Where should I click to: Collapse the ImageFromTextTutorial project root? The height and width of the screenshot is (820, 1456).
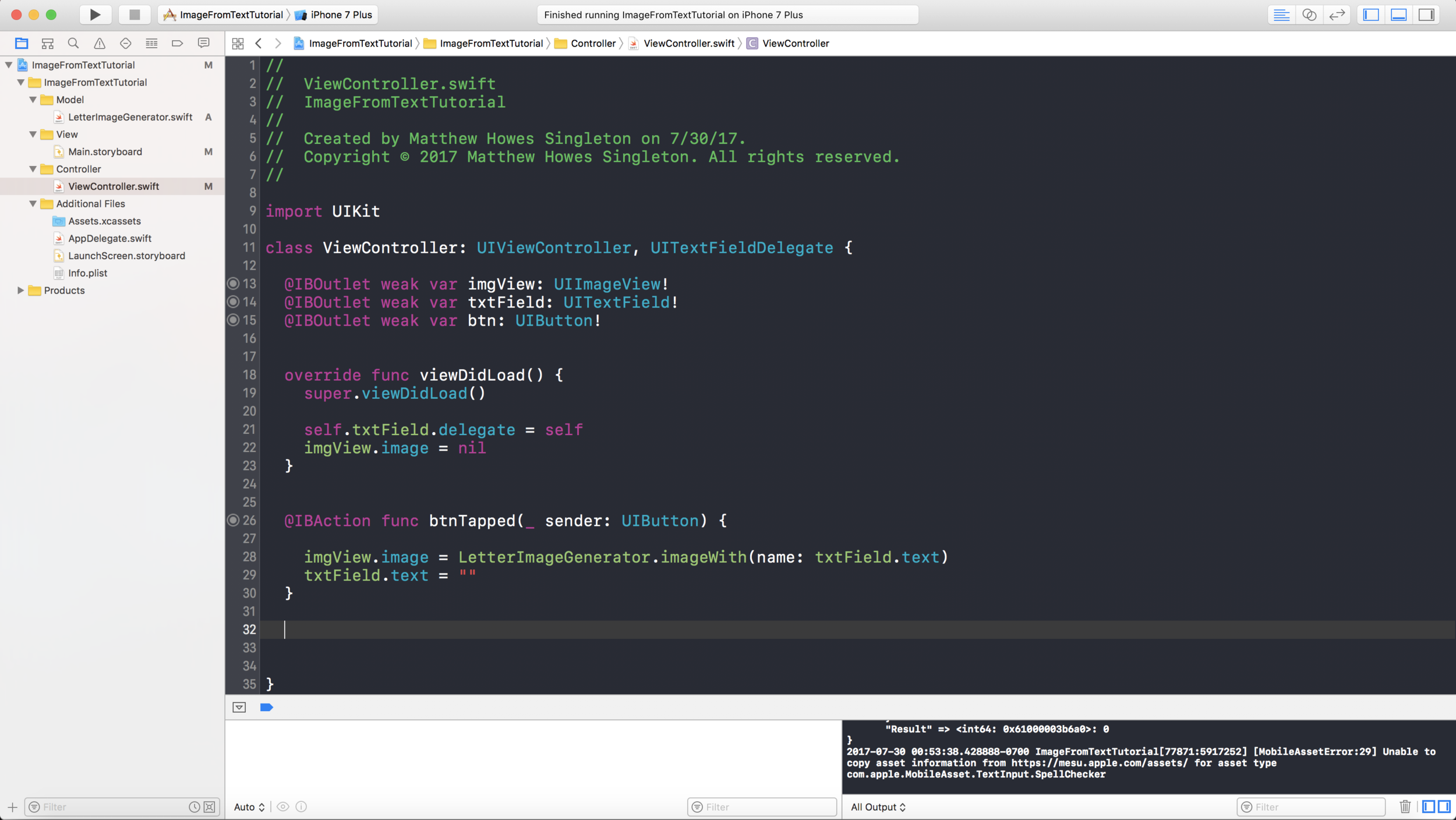click(9, 65)
